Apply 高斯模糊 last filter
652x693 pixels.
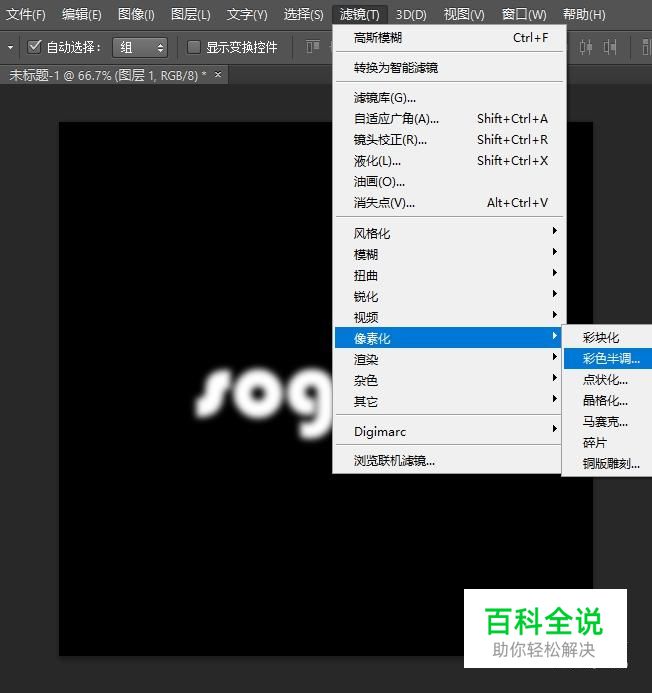(x=449, y=38)
